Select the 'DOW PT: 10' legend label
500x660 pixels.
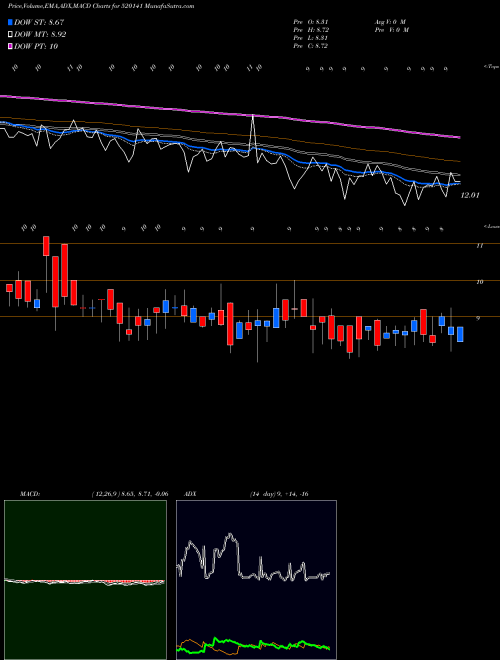[x=36, y=46]
